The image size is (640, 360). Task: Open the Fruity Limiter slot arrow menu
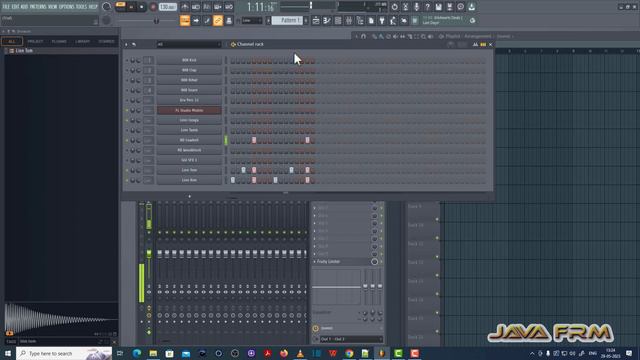click(315, 262)
